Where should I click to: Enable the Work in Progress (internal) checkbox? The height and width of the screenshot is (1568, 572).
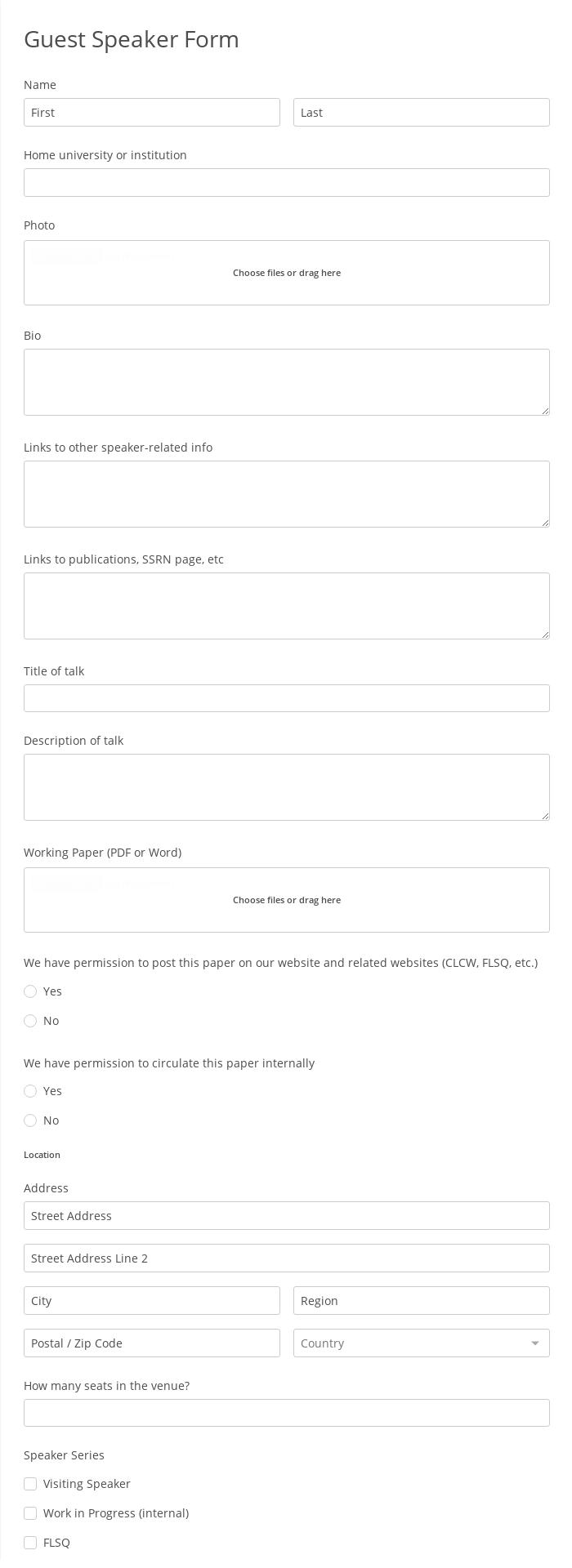pyautogui.click(x=30, y=1512)
